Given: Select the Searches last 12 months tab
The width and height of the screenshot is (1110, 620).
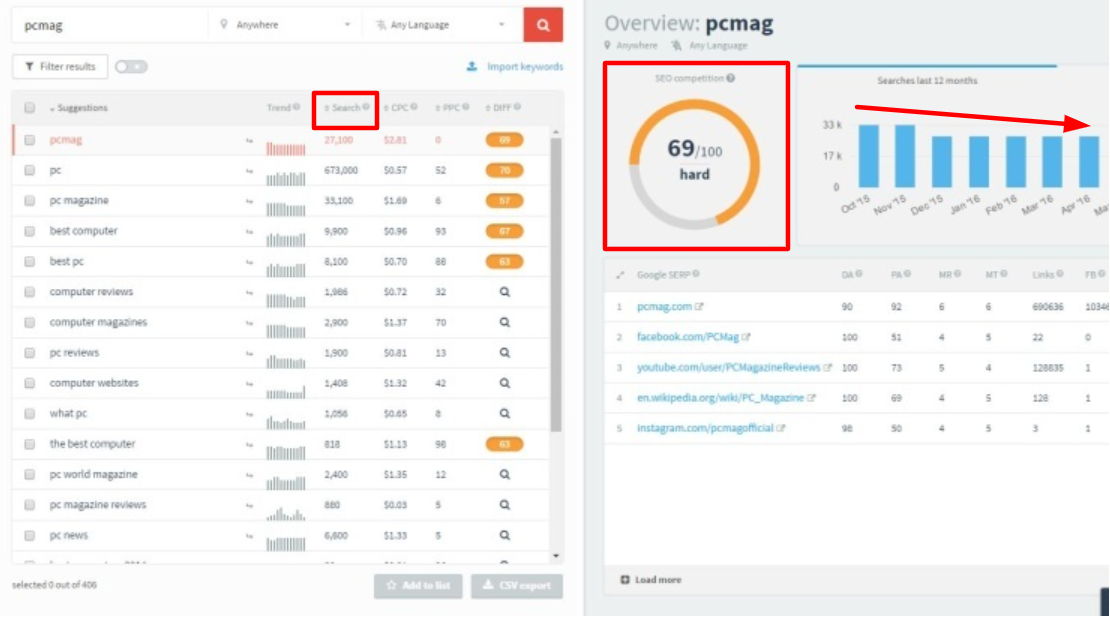Looking at the screenshot, I should coord(927,81).
